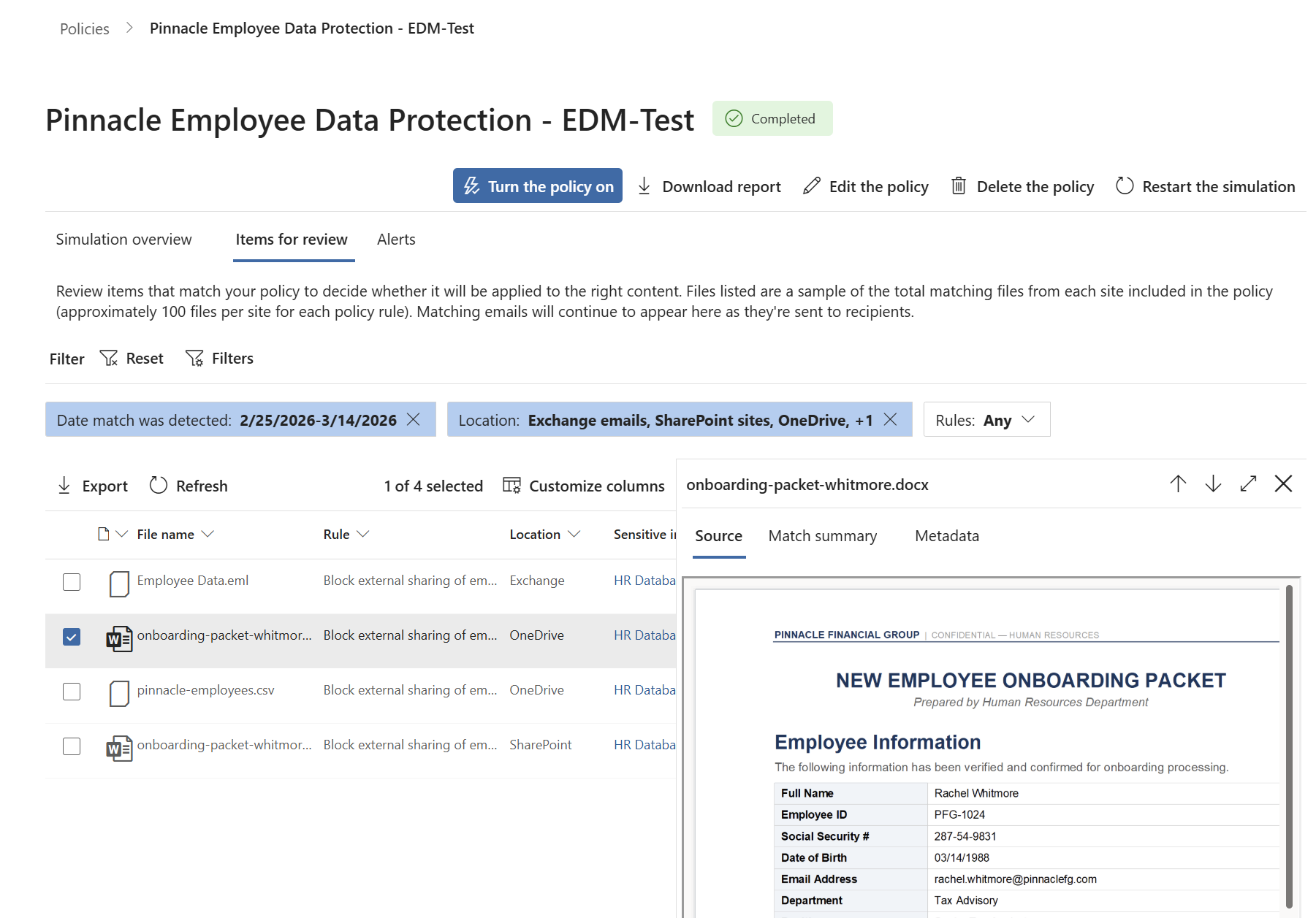Remove the date match detected filter
The image size is (1316, 918).
point(414,419)
